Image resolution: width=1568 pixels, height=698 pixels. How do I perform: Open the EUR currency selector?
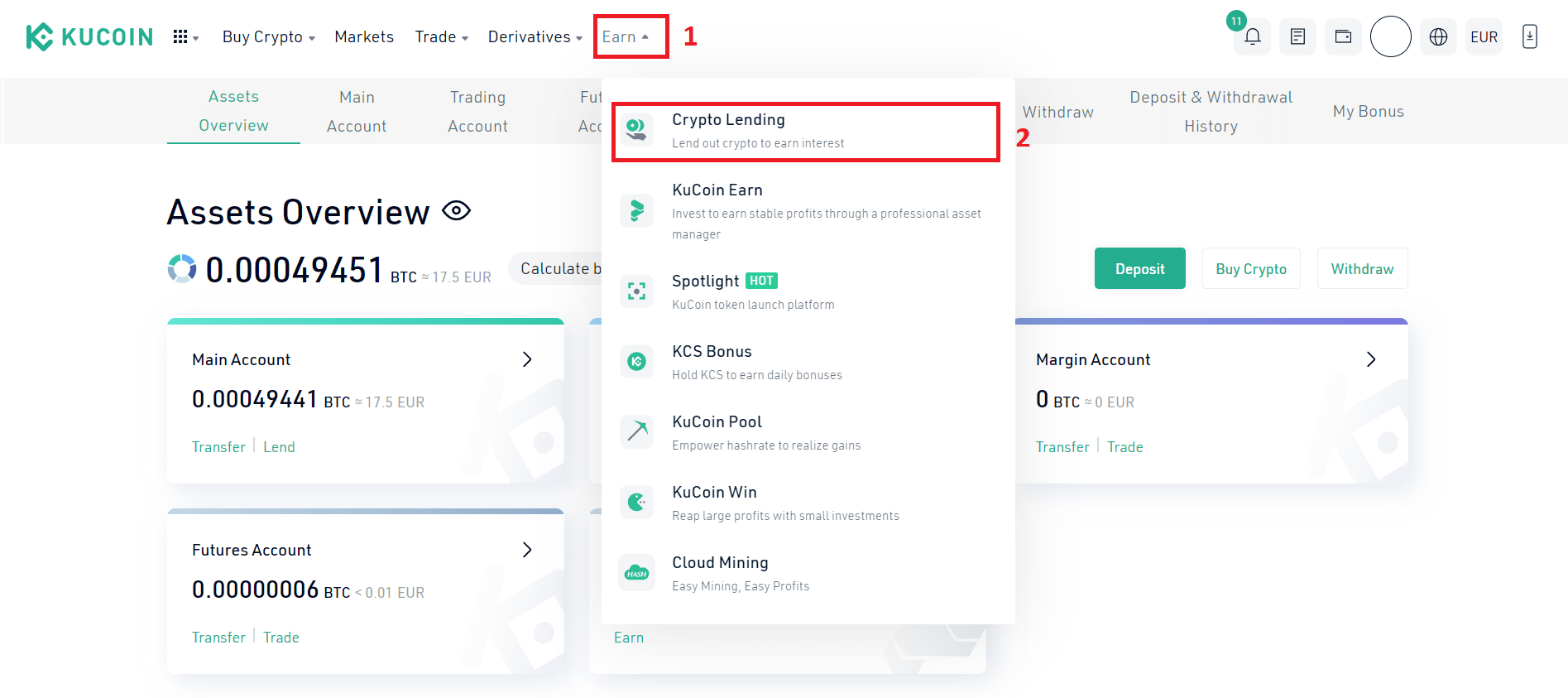[x=1484, y=36]
